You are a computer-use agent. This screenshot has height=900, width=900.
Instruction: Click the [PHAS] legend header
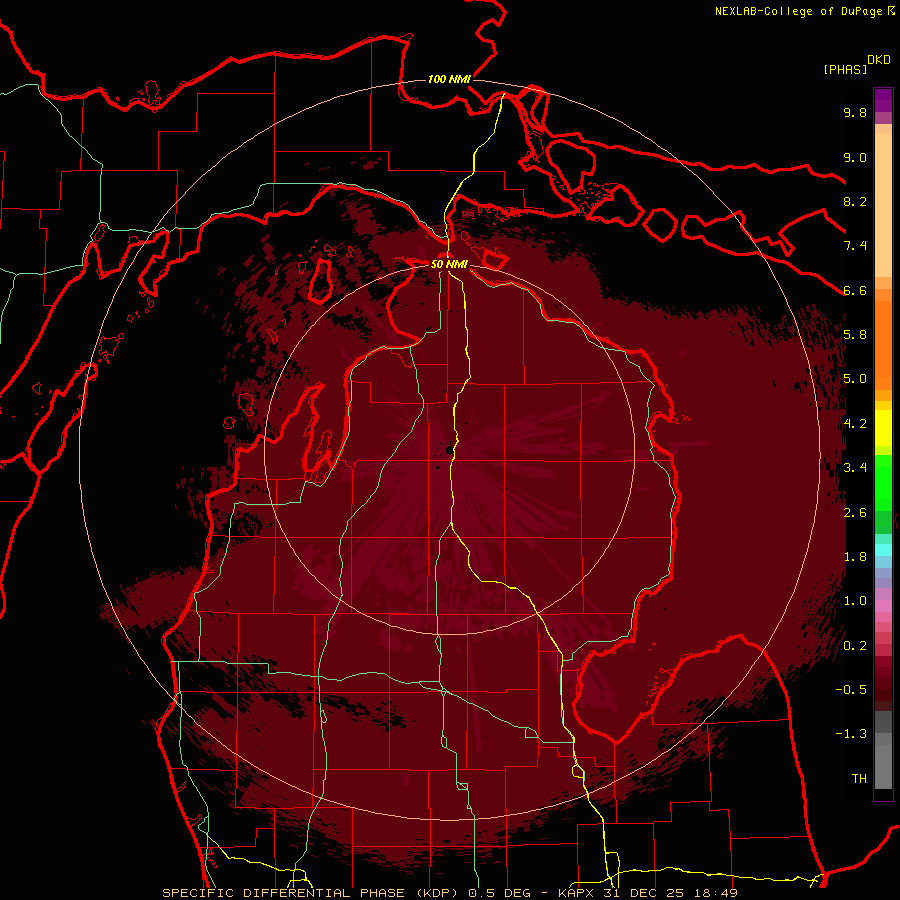845,69
